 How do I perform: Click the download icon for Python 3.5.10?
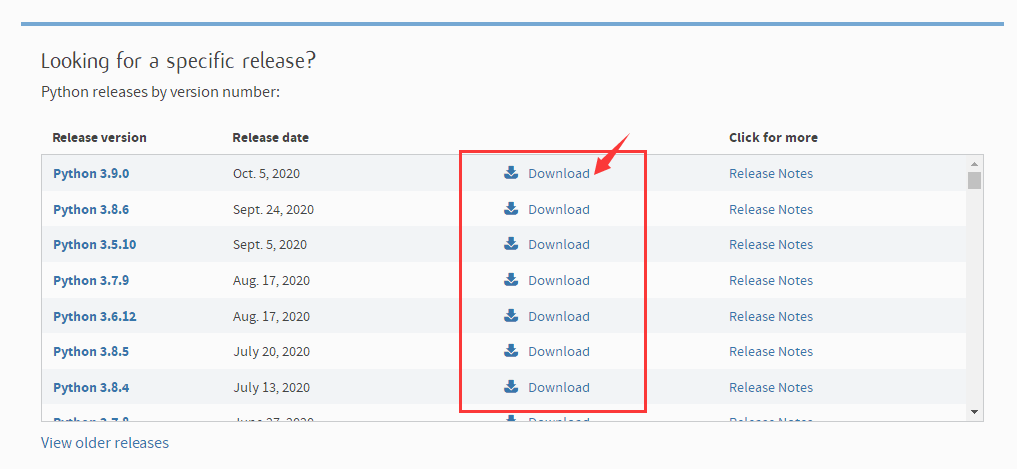coord(511,243)
